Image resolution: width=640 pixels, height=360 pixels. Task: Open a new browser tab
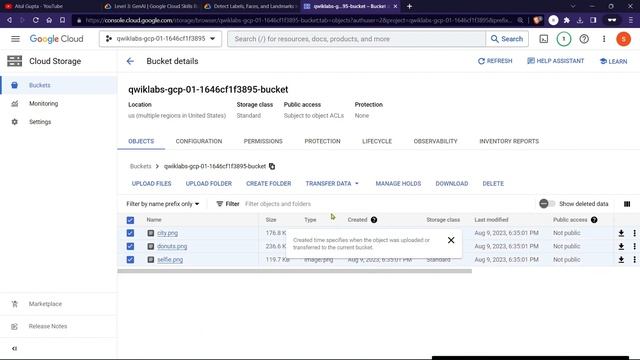(x=409, y=6)
